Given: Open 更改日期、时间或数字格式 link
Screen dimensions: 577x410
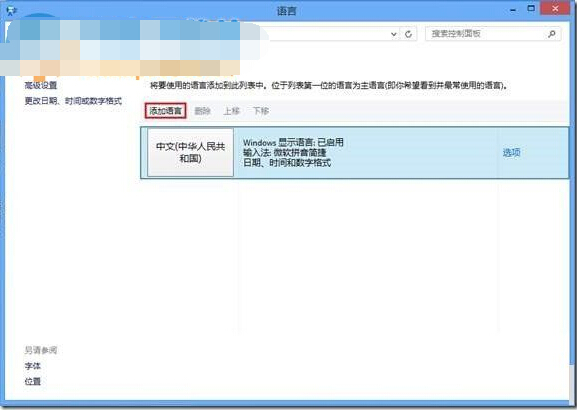Looking at the screenshot, I should coord(73,101).
